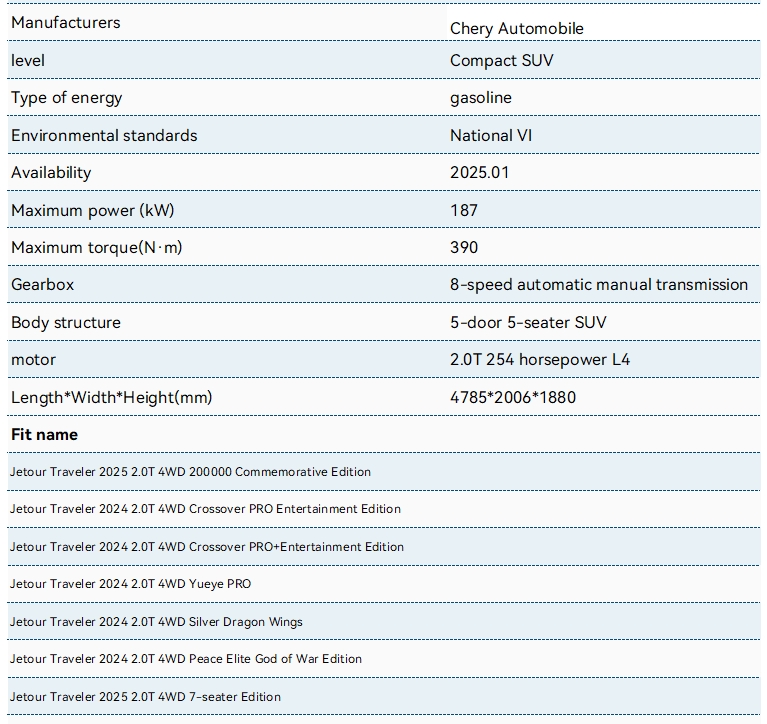This screenshot has height=724, width=767.
Task: Select the 4785*2006*1880 dimensions value
Action: (513, 397)
